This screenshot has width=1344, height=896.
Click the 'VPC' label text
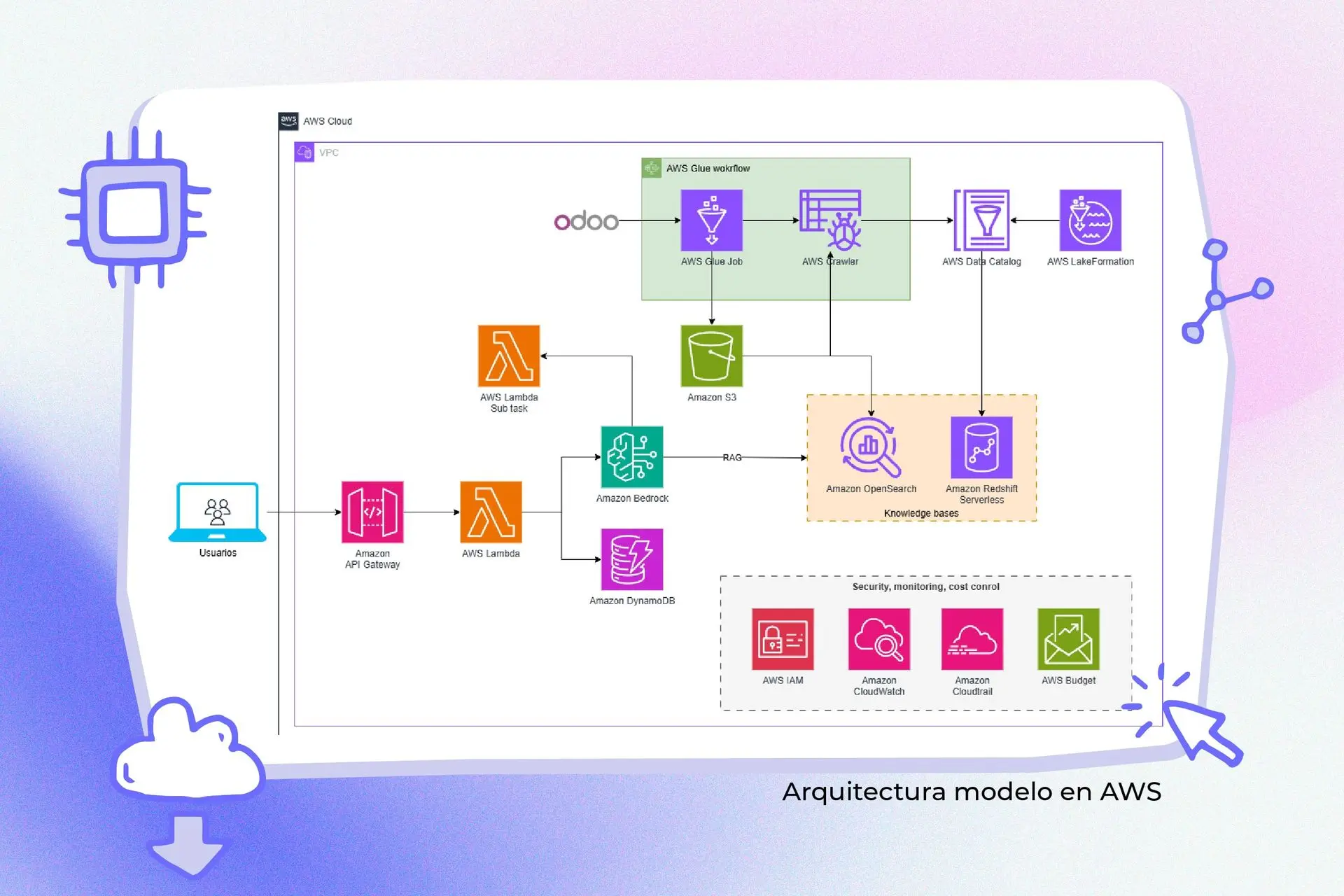tap(329, 153)
